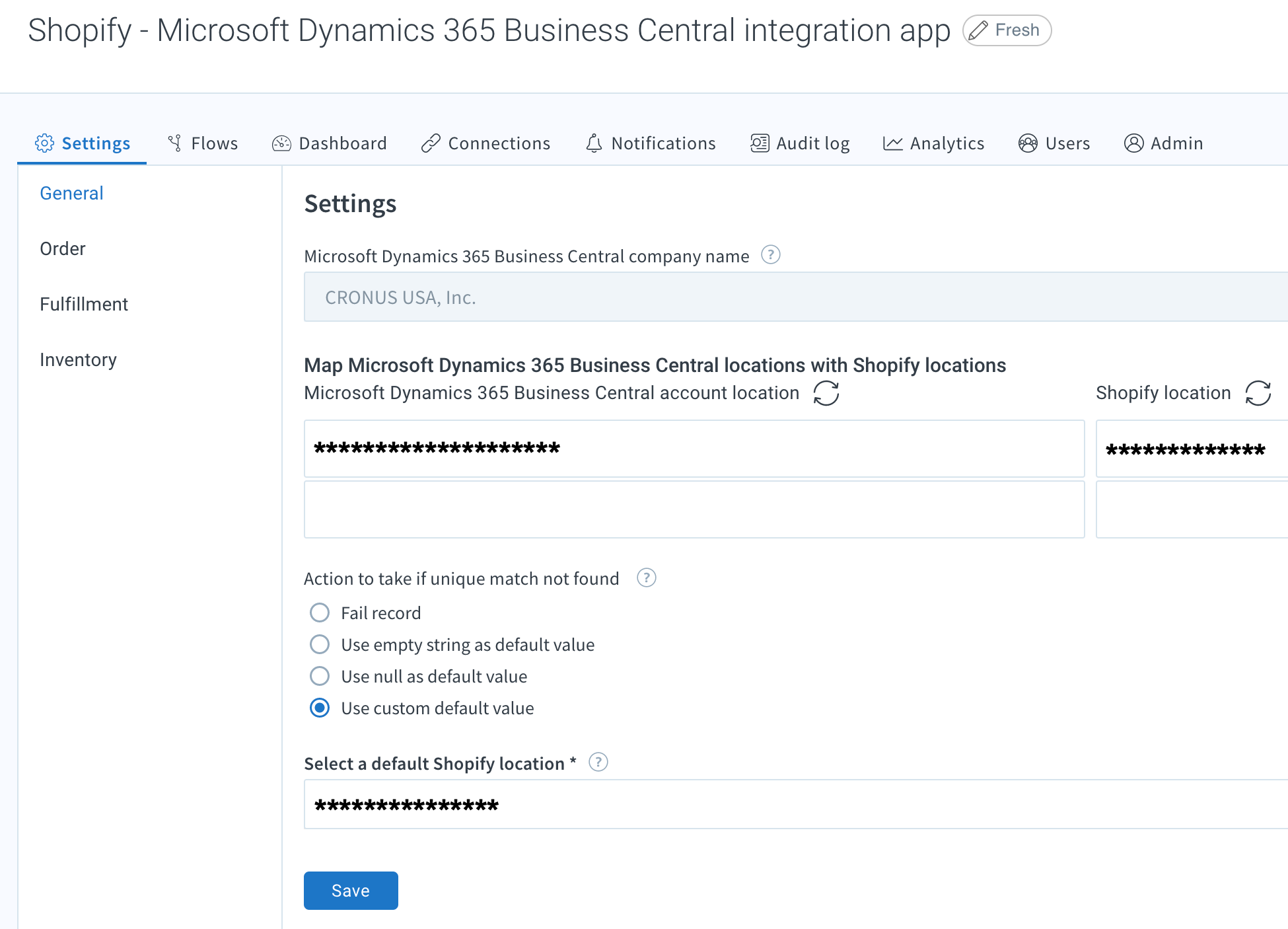Open the Notifications tab
Screen dimensions: 1288x929
point(651,143)
